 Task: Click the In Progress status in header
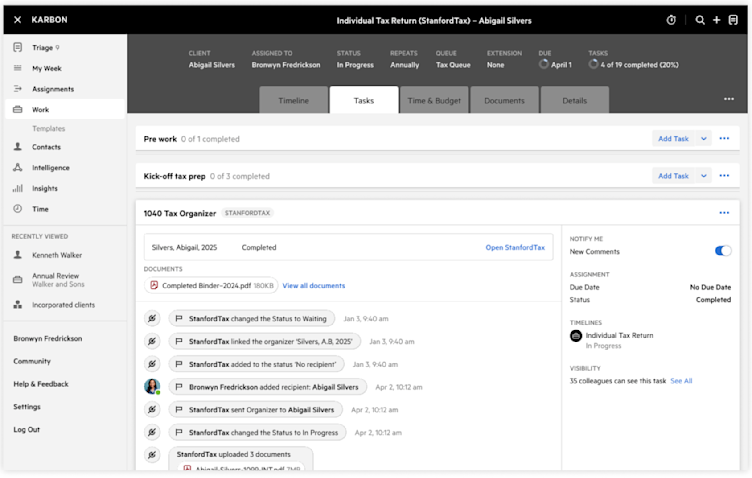point(355,65)
